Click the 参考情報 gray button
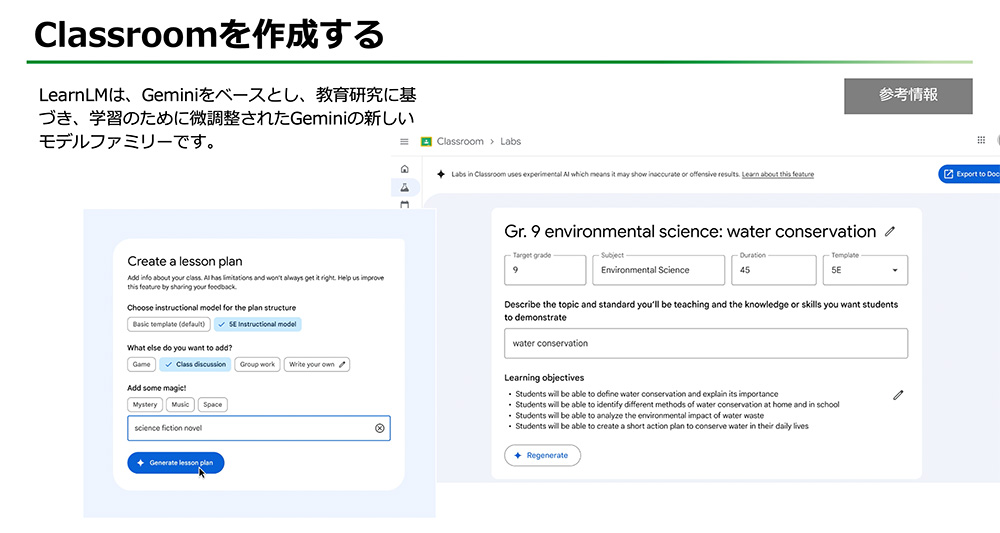This screenshot has width=1000, height=533. (908, 96)
